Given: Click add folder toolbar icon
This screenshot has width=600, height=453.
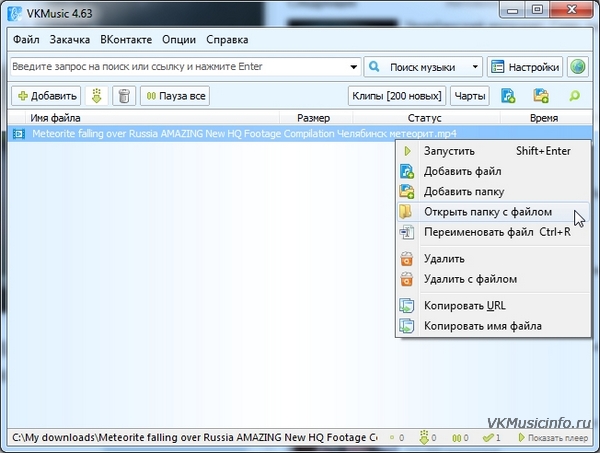Looking at the screenshot, I should [x=541, y=96].
